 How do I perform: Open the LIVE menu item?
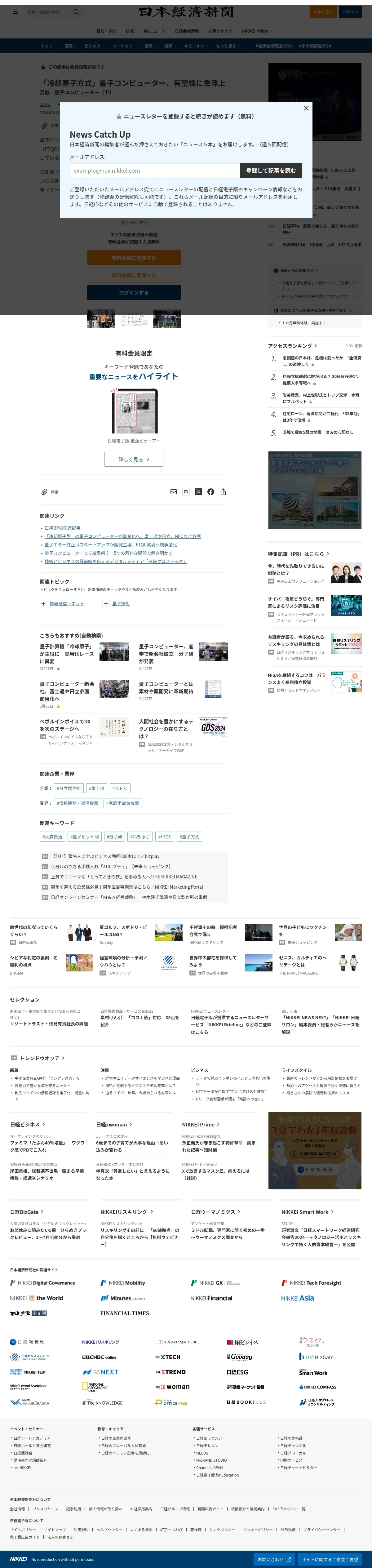click(x=130, y=31)
